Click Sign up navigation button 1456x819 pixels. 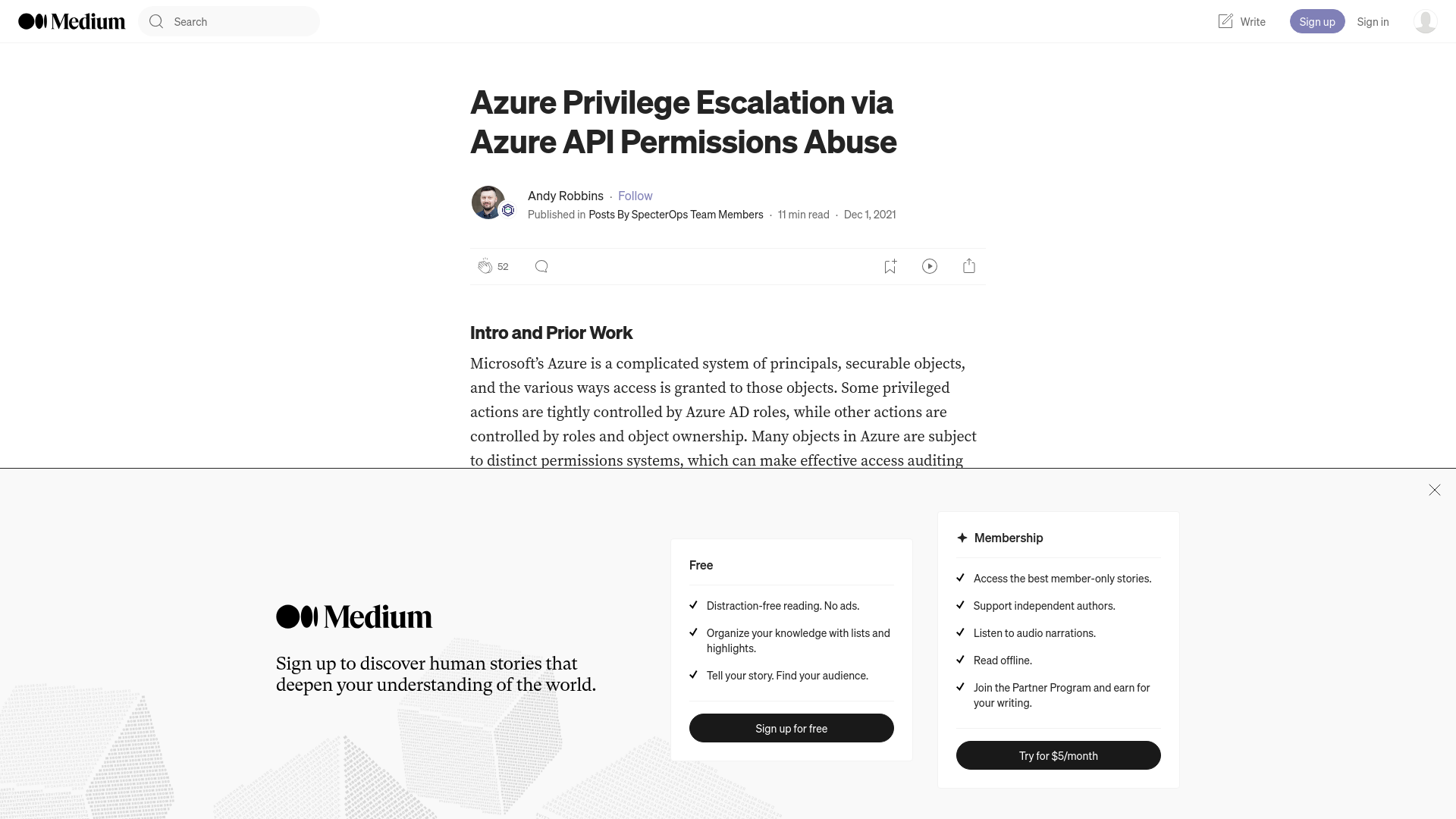tap(1317, 21)
